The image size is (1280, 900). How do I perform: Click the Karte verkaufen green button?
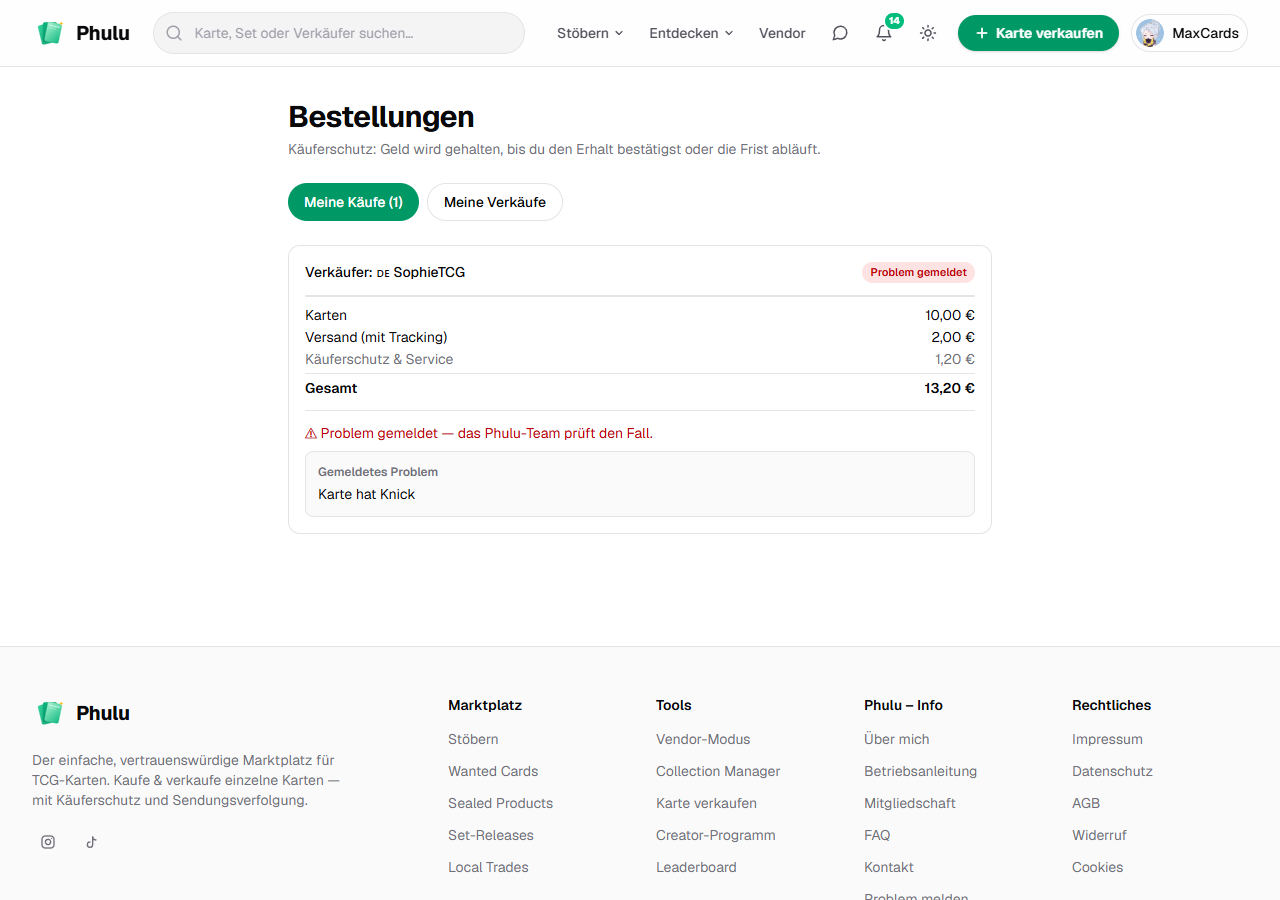[1038, 33]
